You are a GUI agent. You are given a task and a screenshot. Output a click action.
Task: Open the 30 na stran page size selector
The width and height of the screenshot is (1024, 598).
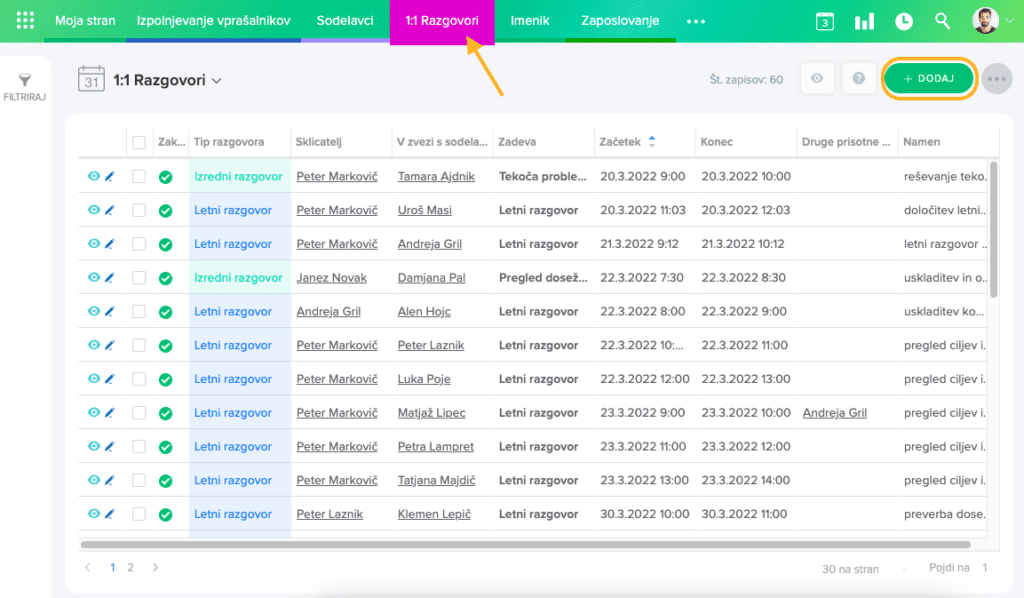pos(849,569)
